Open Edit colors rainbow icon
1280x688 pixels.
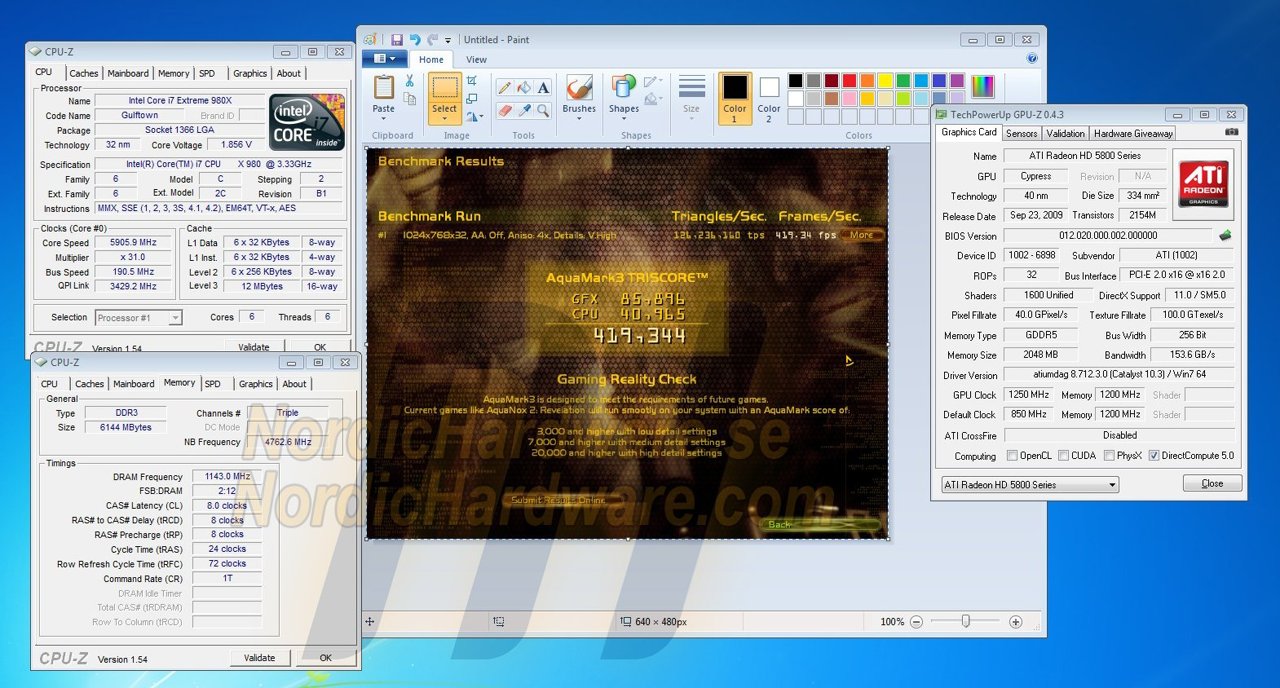pyautogui.click(x=983, y=86)
